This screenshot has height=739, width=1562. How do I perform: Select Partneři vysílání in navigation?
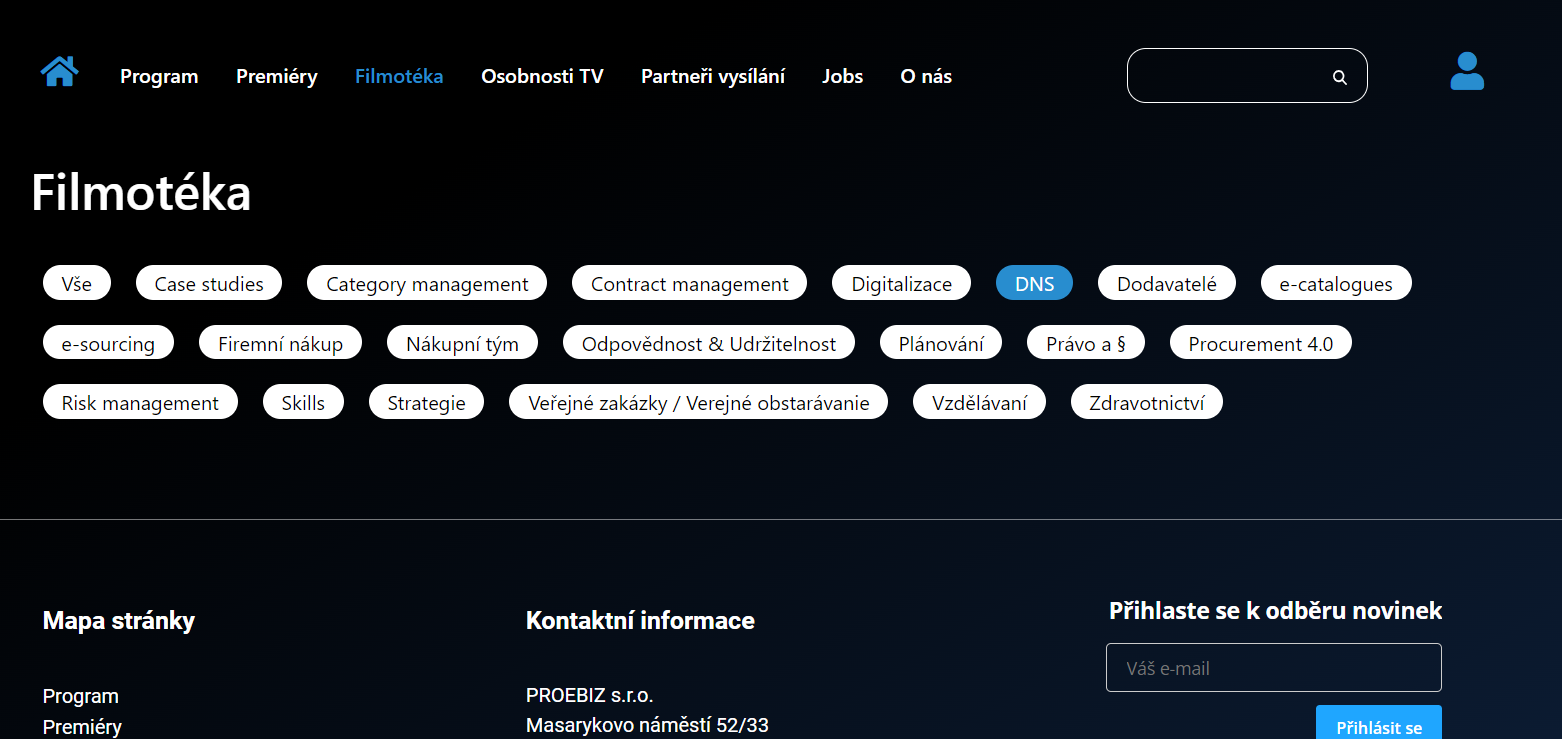(x=712, y=76)
